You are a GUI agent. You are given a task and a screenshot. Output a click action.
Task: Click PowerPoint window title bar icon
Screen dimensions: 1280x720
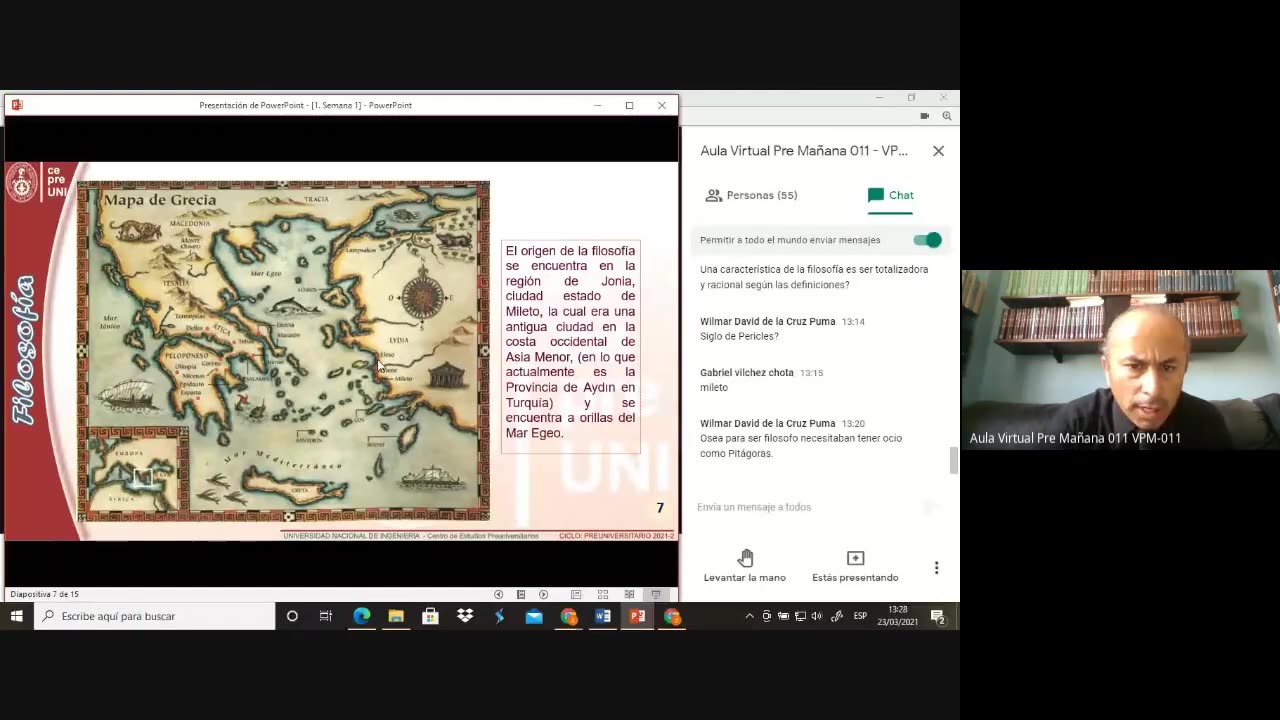point(17,105)
